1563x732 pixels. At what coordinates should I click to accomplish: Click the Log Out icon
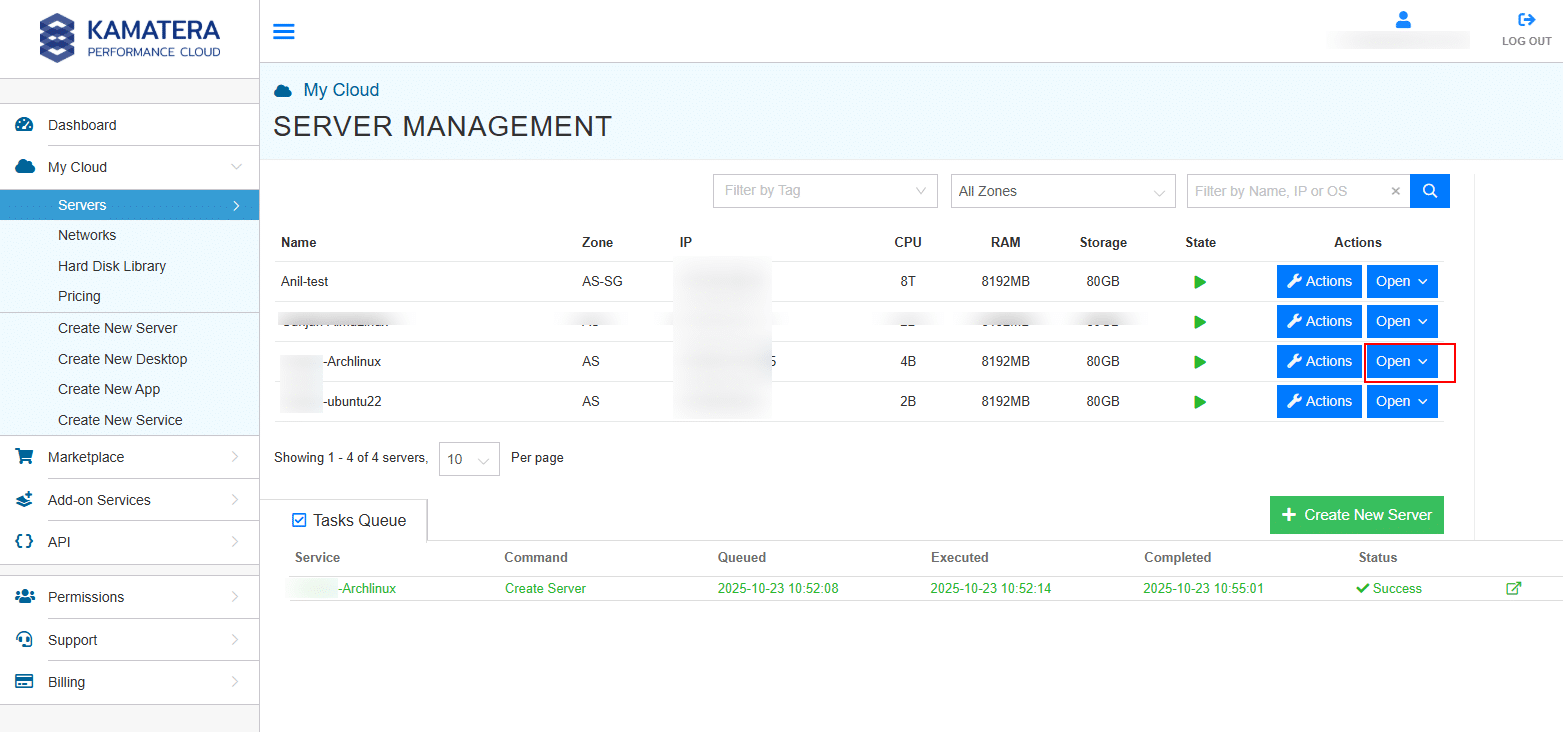pos(1526,20)
